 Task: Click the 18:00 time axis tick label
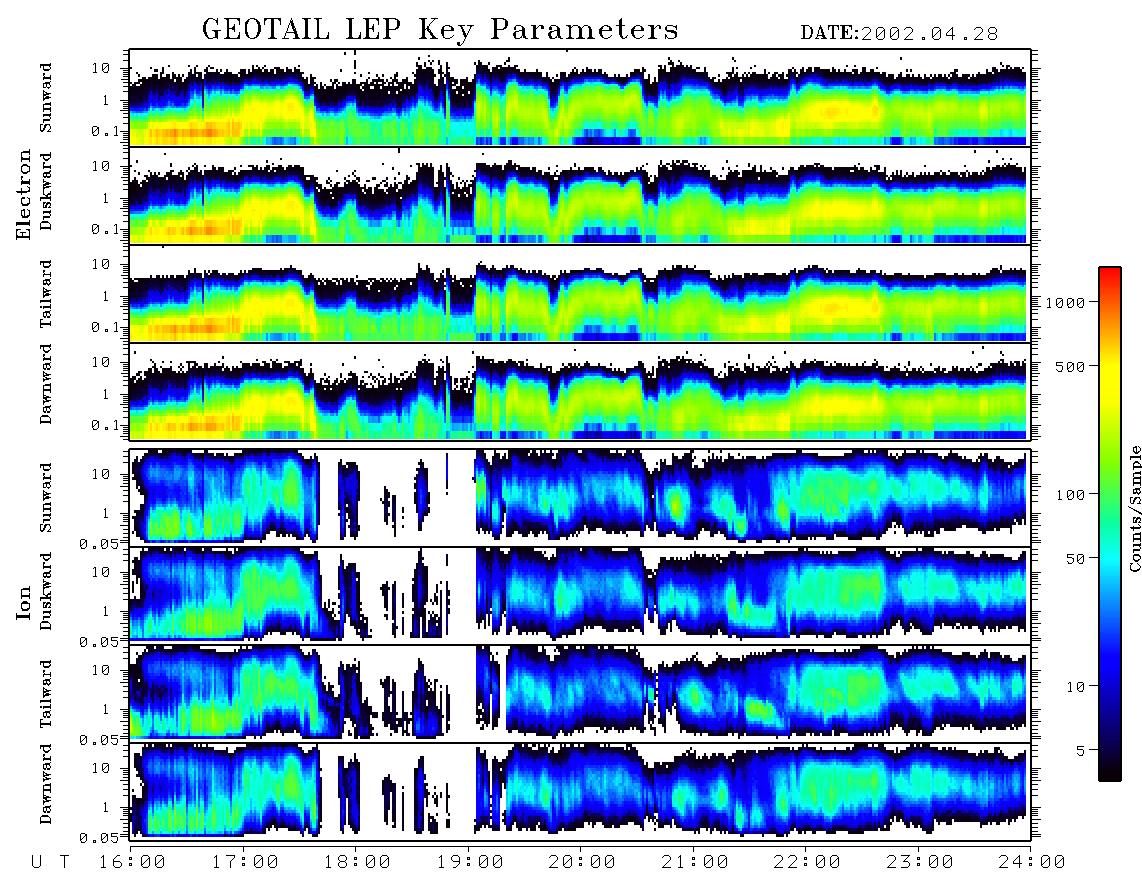point(358,863)
